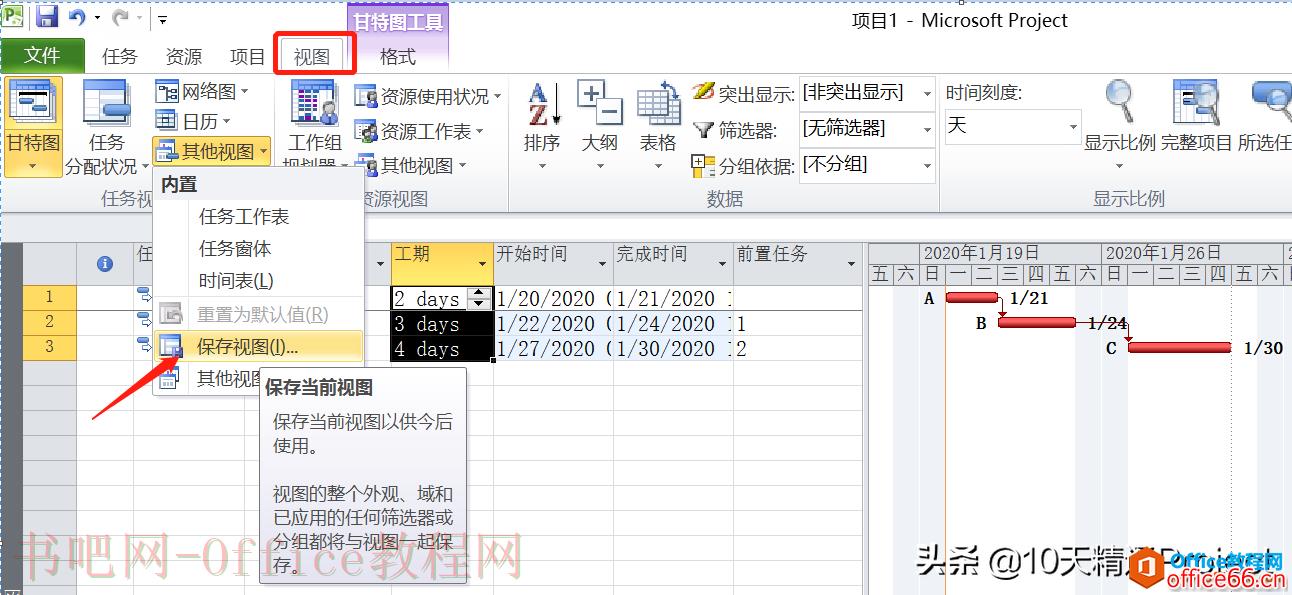Viewport: 1292px width, 595px height.
Task: Click Gantt bar for task B
Action: point(1037,322)
